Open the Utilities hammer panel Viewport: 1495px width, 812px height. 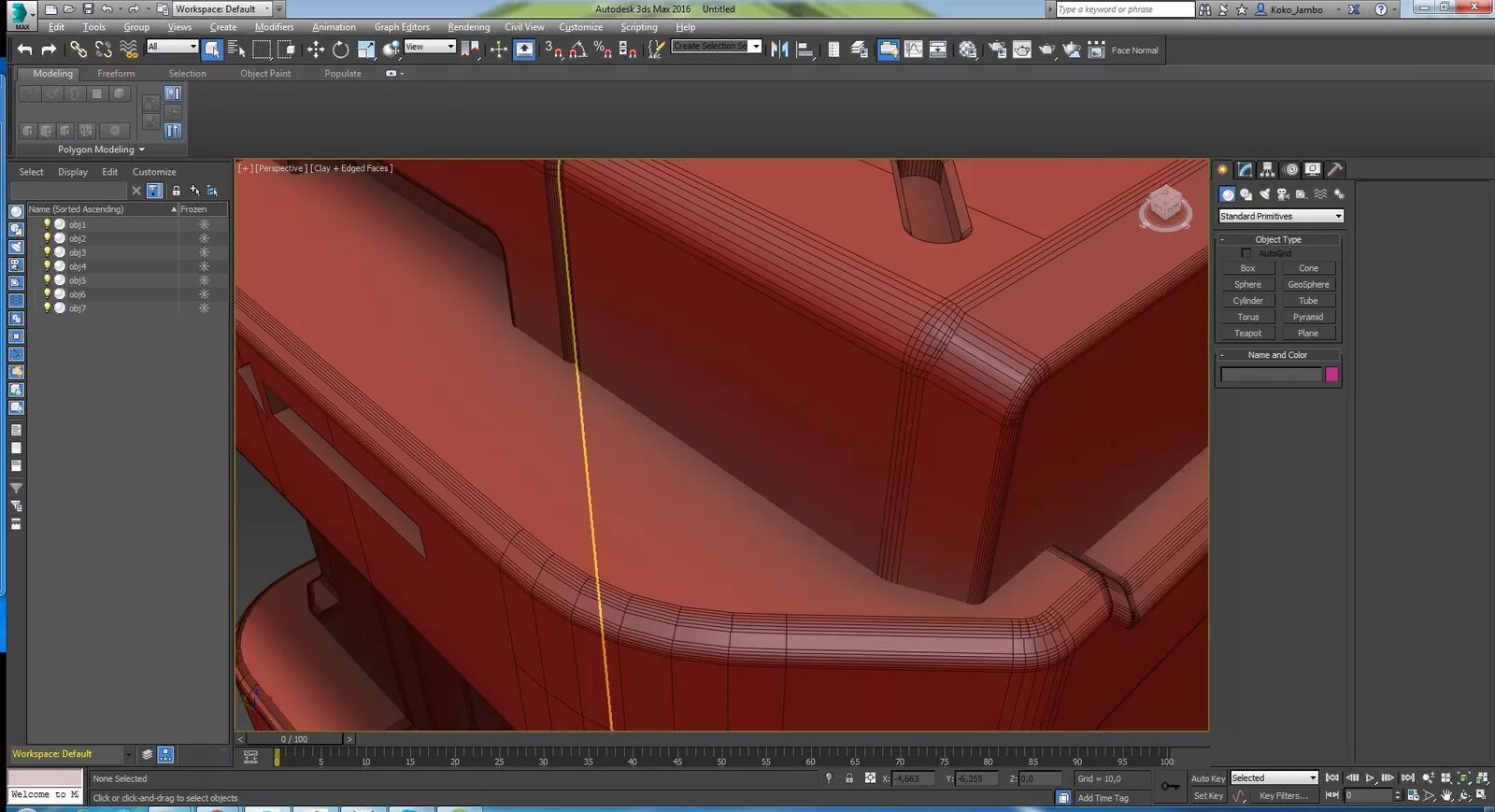[1335, 169]
